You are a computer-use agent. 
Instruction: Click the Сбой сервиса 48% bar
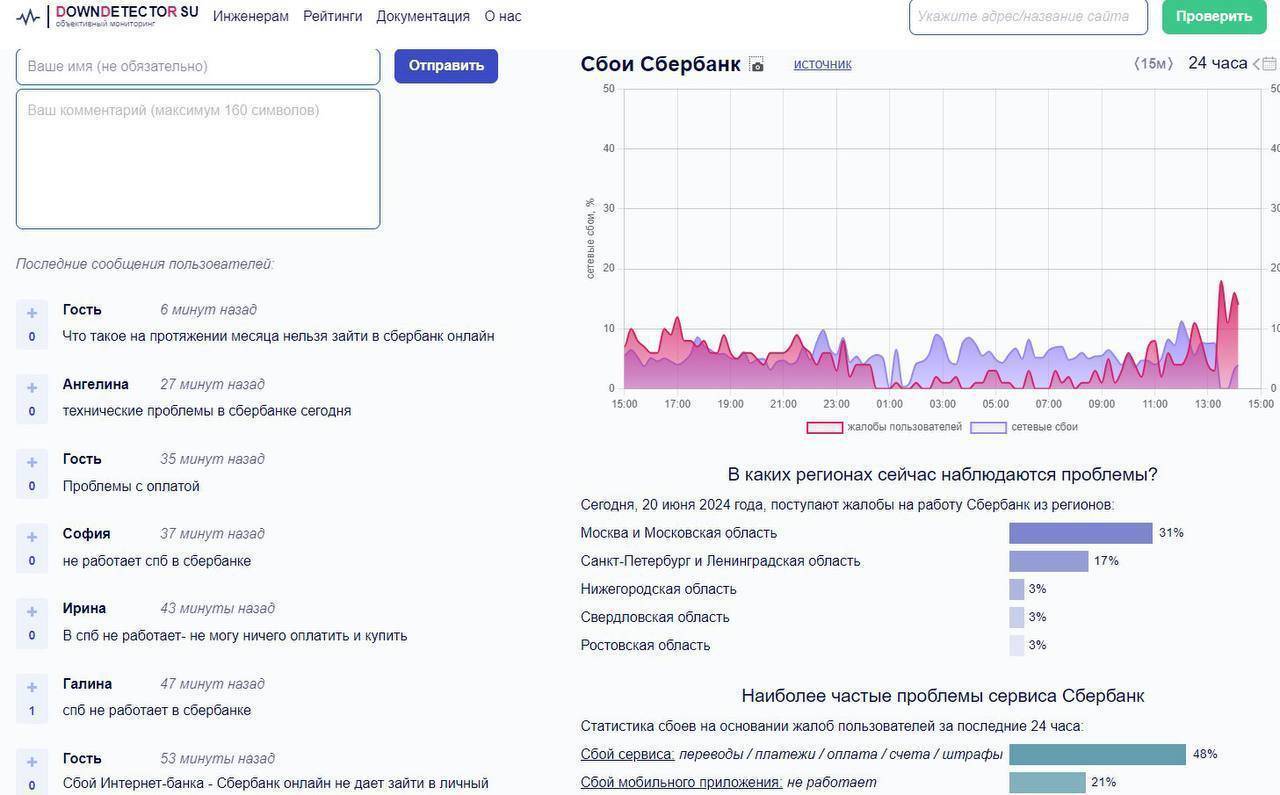click(x=1097, y=754)
